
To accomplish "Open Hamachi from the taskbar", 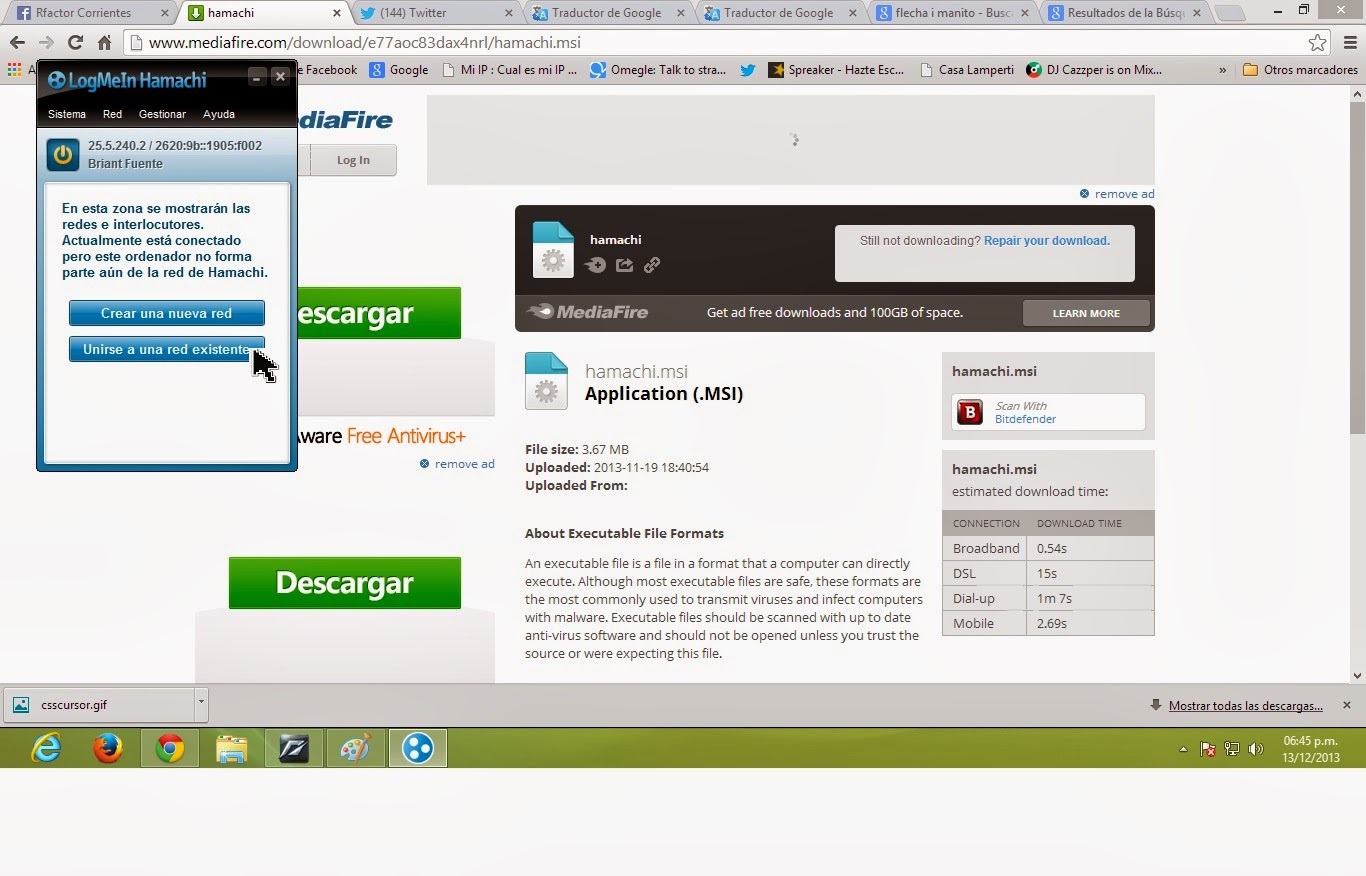I will click(418, 748).
